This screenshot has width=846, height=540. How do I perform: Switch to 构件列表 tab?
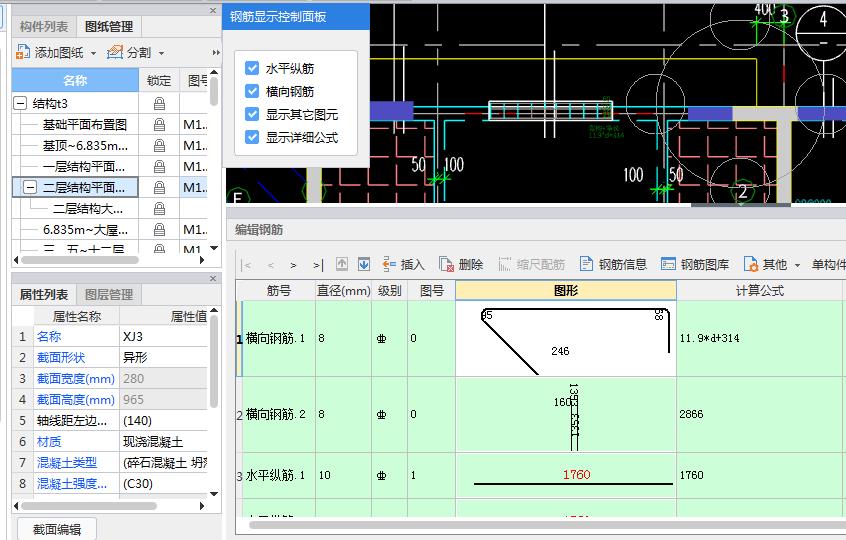coord(44,26)
